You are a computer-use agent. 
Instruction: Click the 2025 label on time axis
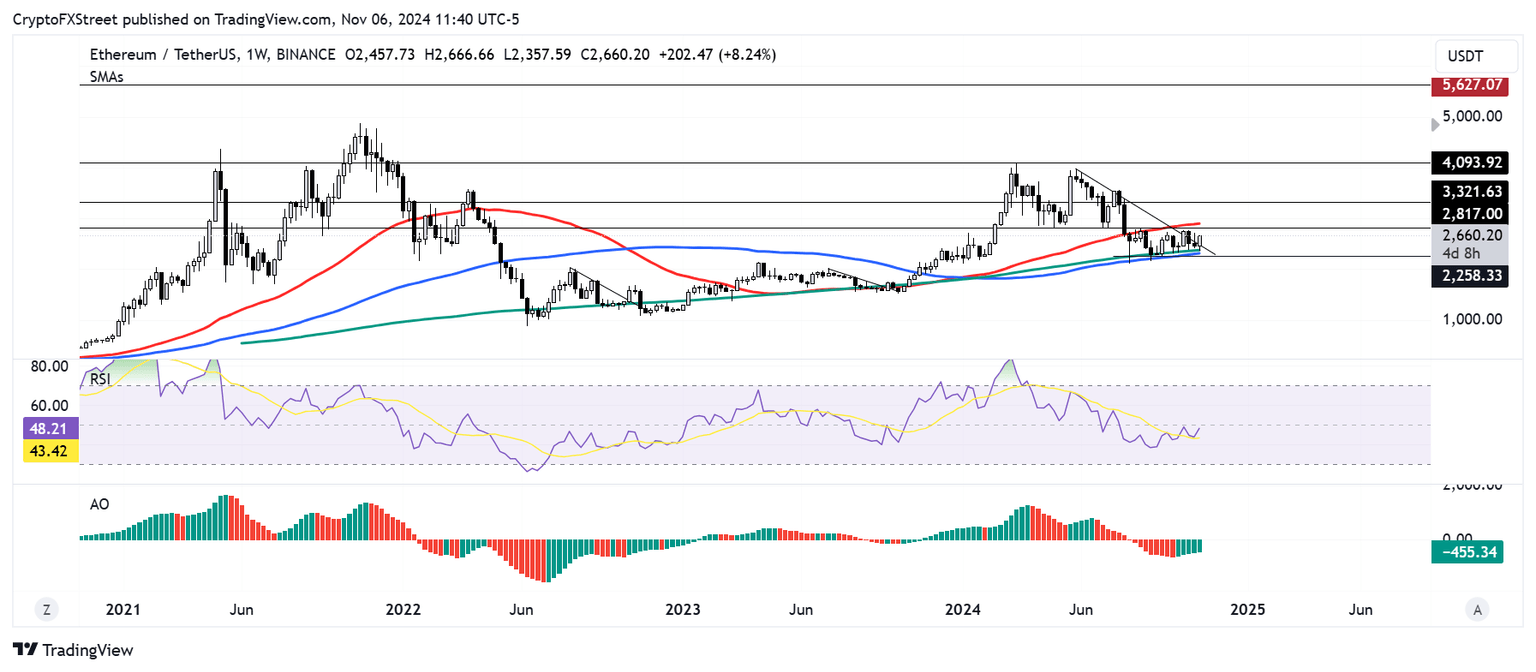coord(1246,609)
